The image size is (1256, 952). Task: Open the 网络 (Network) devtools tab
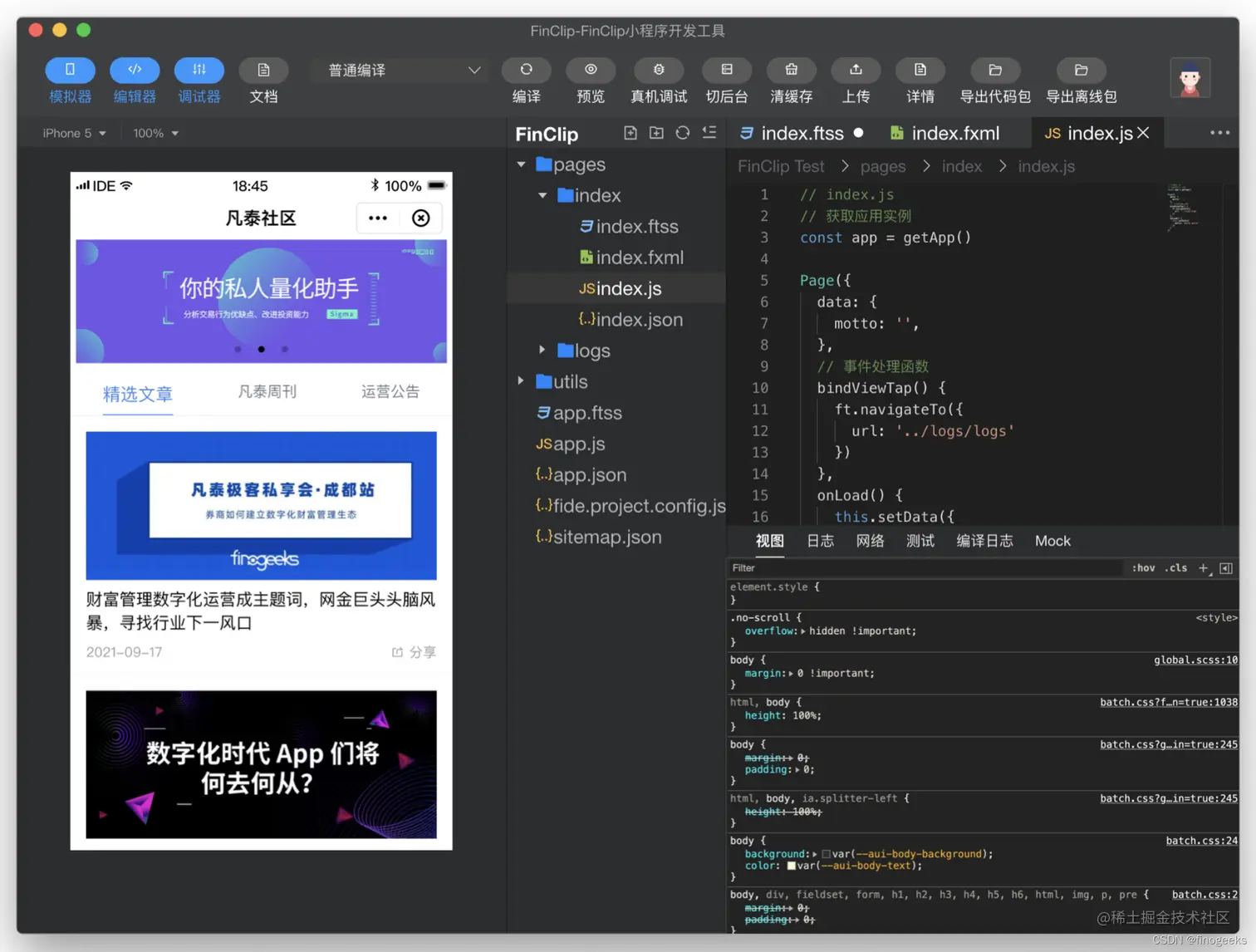[870, 541]
